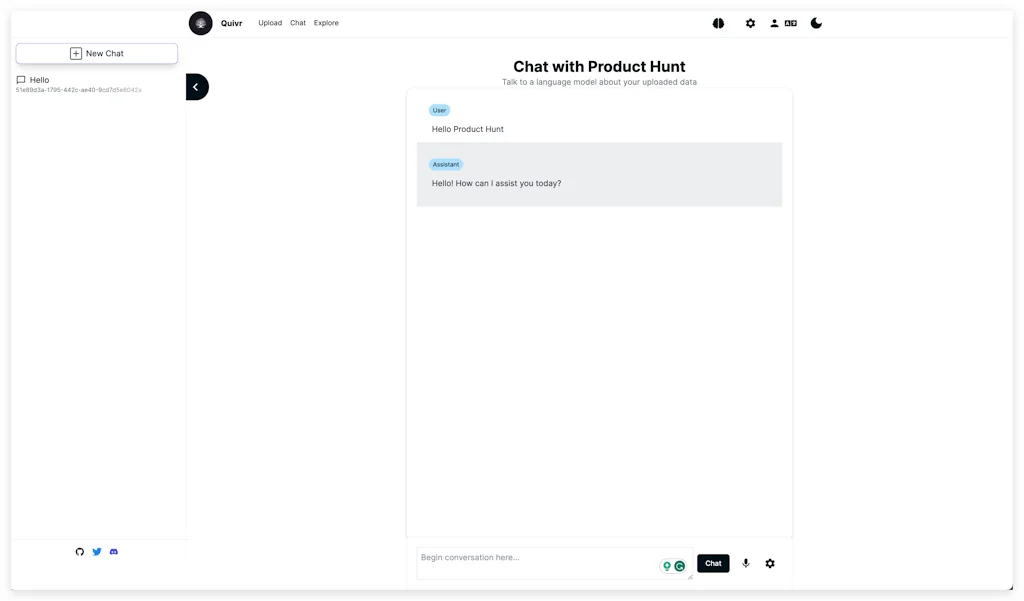The image size is (1024, 601).
Task: Open the user account profile icon
Action: [774, 23]
